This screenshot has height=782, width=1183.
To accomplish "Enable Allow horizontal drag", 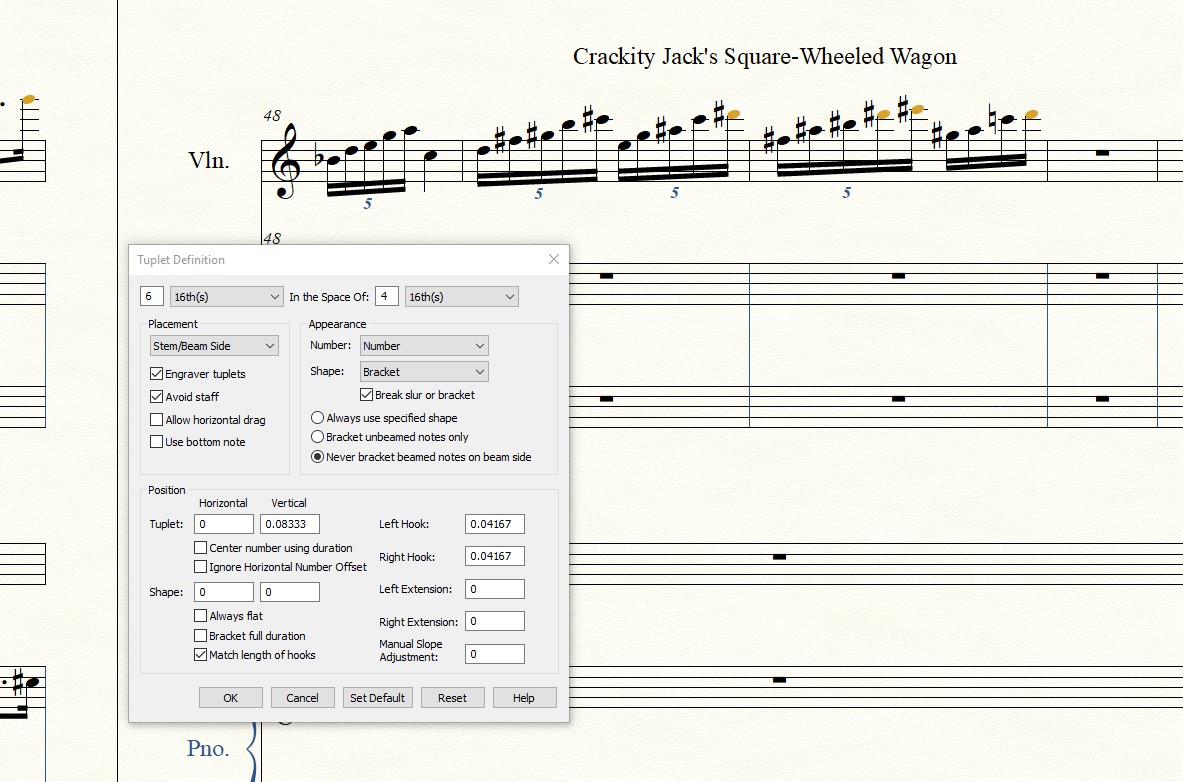I will (x=157, y=420).
